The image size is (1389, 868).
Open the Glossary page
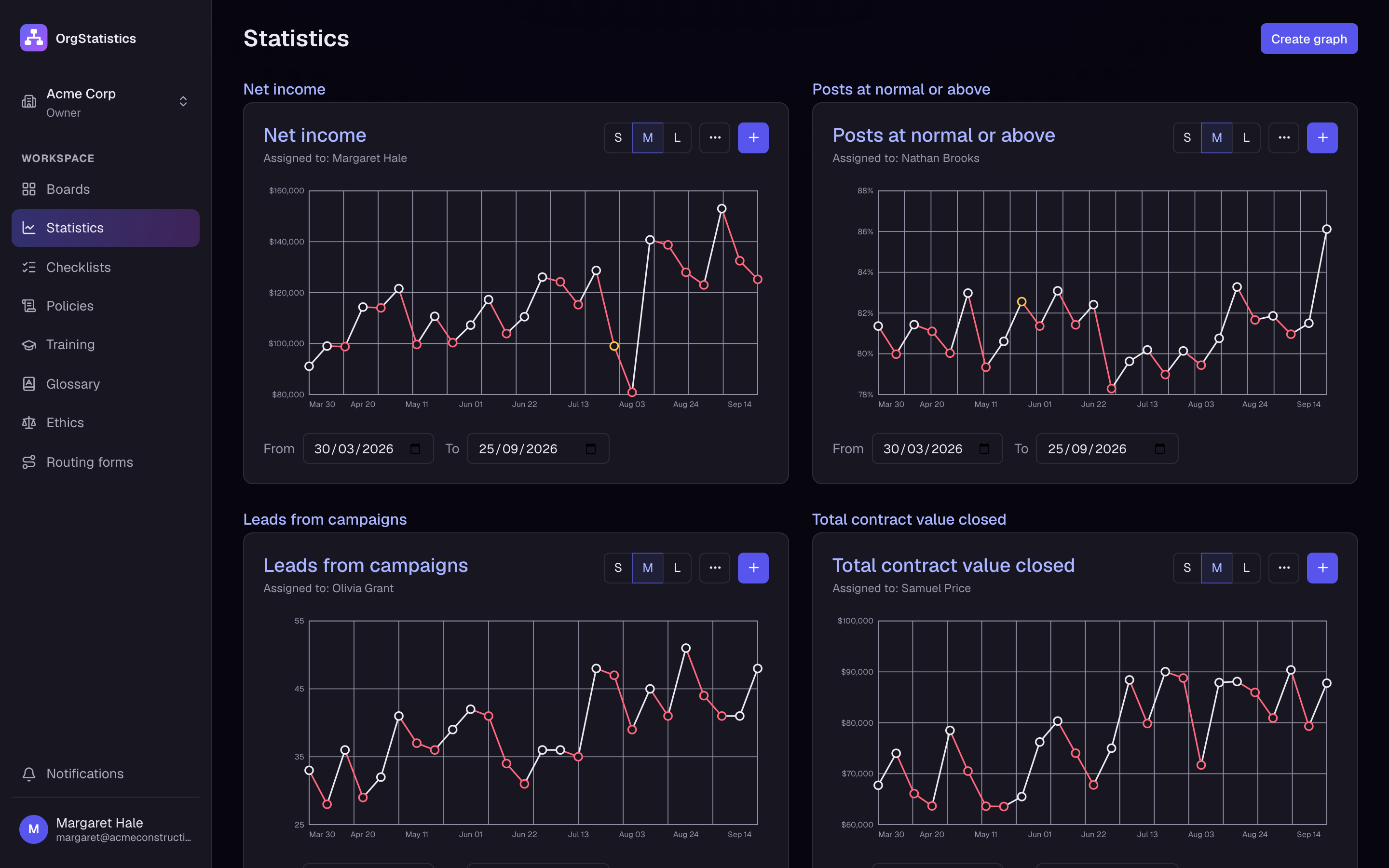[x=106, y=384]
